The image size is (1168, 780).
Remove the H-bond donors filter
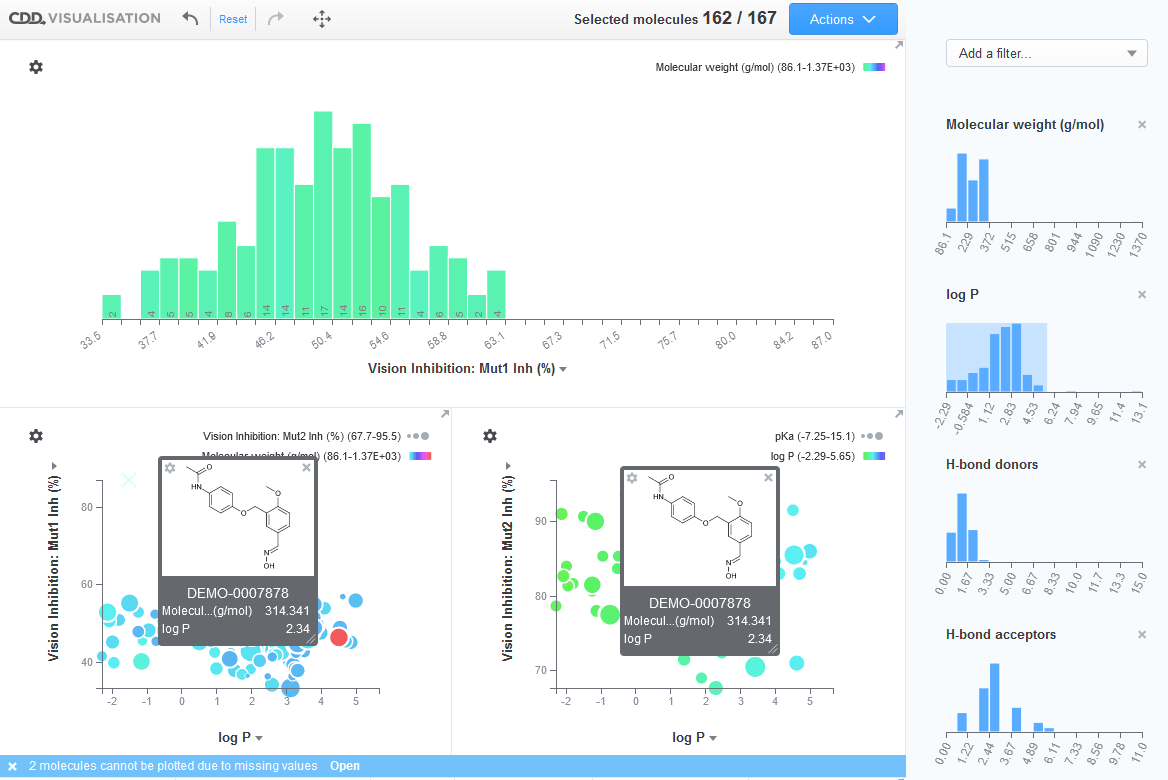click(x=1141, y=464)
